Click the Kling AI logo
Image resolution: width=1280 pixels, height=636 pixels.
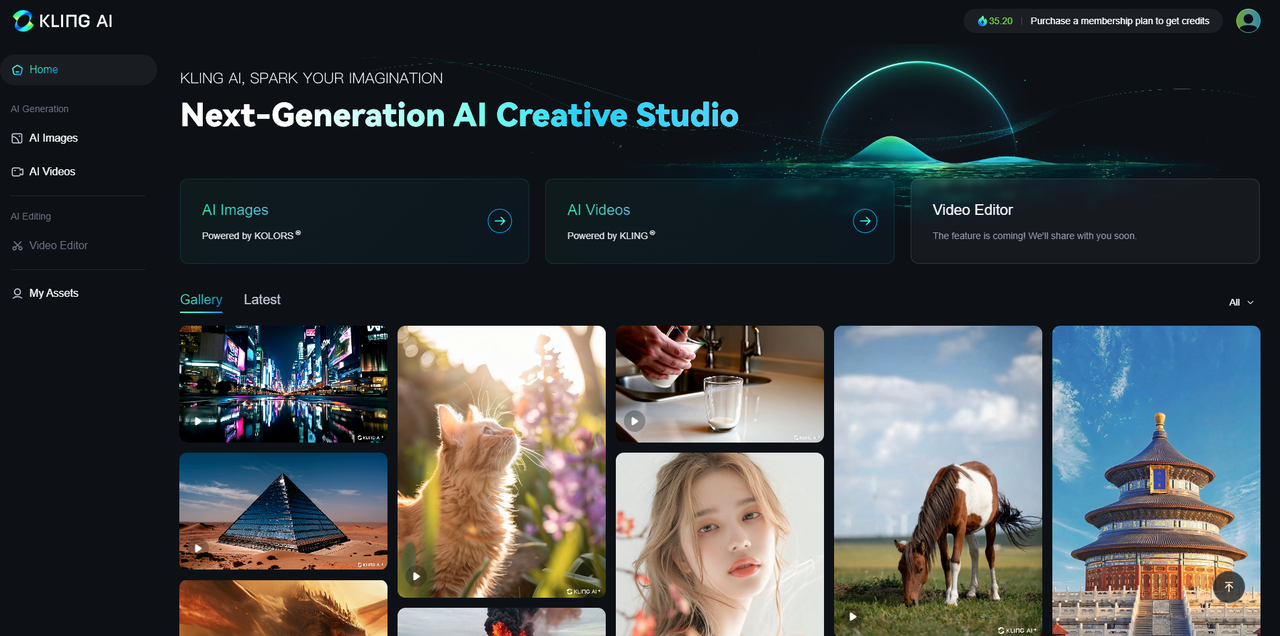pyautogui.click(x=62, y=20)
